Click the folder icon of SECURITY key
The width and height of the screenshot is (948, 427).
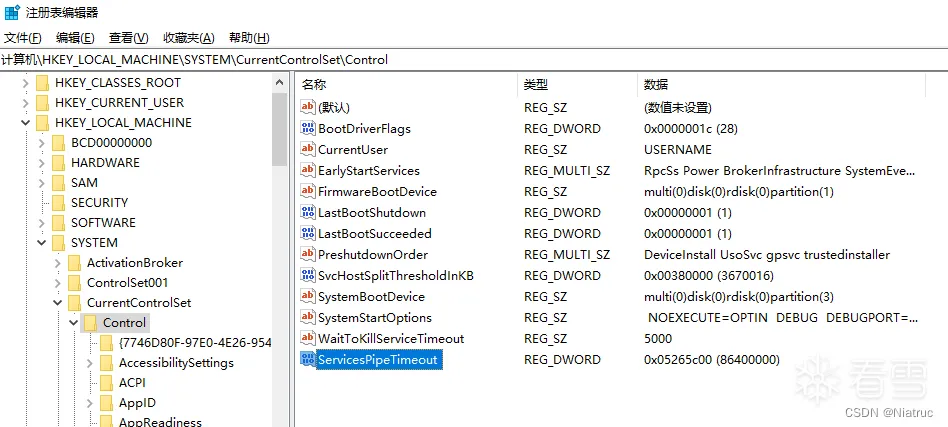click(x=59, y=203)
